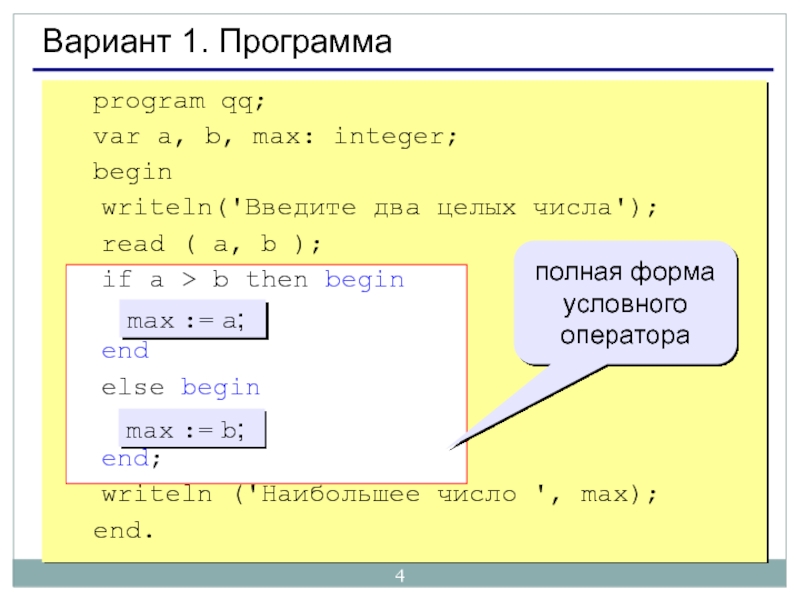Select the writeln 'Введите два целых числа' line
This screenshot has width=800, height=600.
(380, 208)
